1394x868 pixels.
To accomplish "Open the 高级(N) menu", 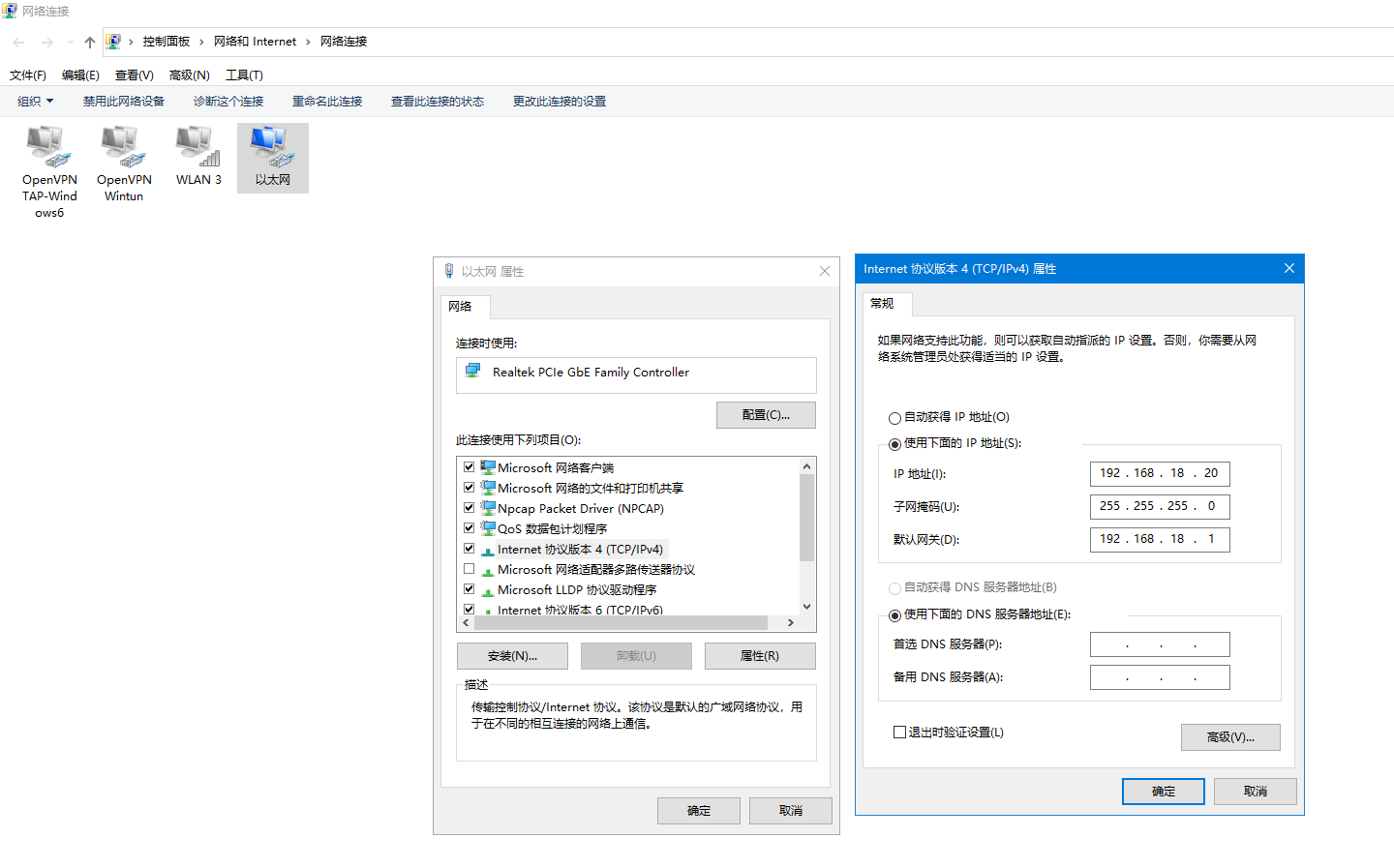I will click(189, 75).
